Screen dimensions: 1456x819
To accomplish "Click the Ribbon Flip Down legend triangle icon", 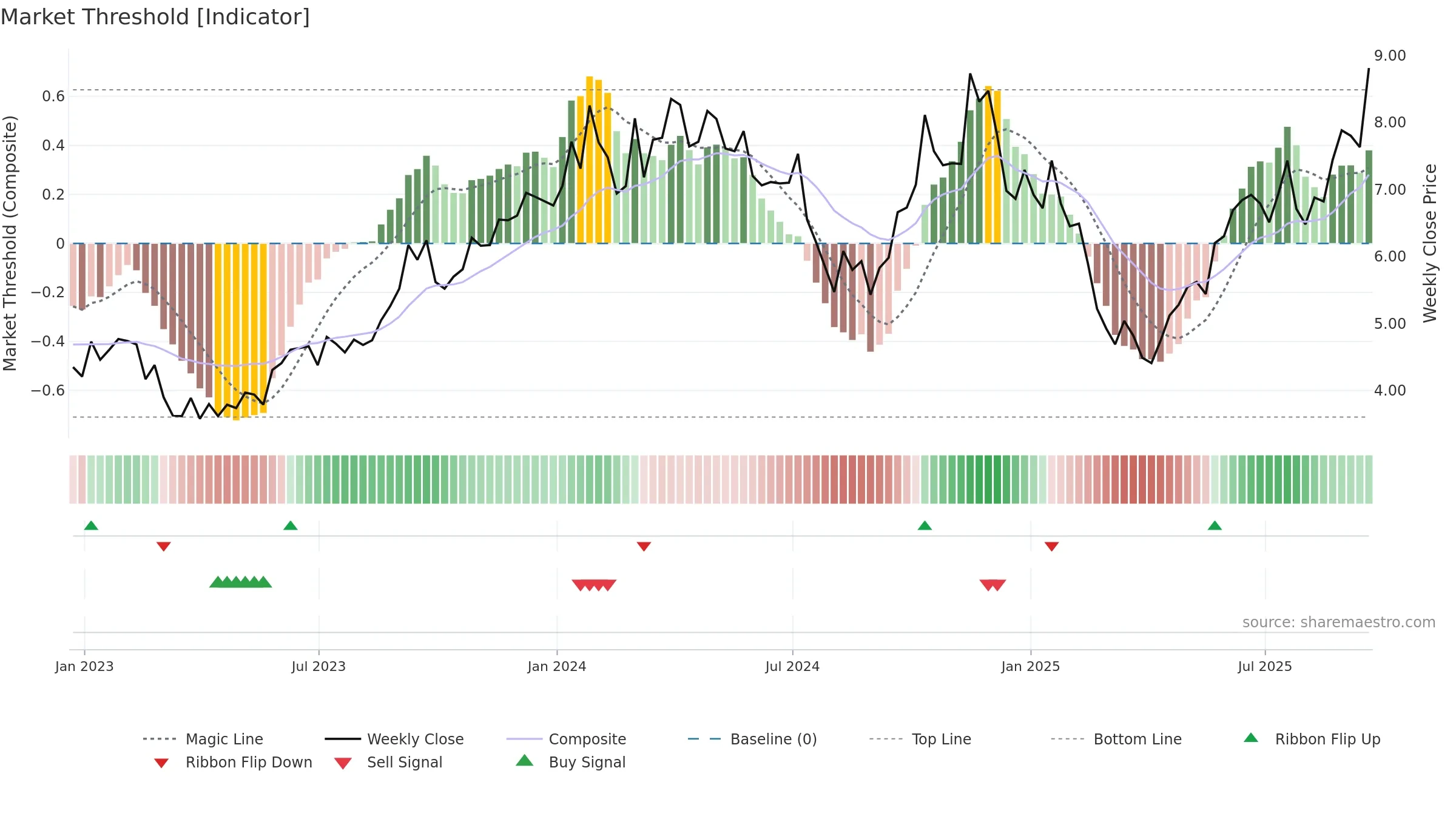I will [x=161, y=763].
